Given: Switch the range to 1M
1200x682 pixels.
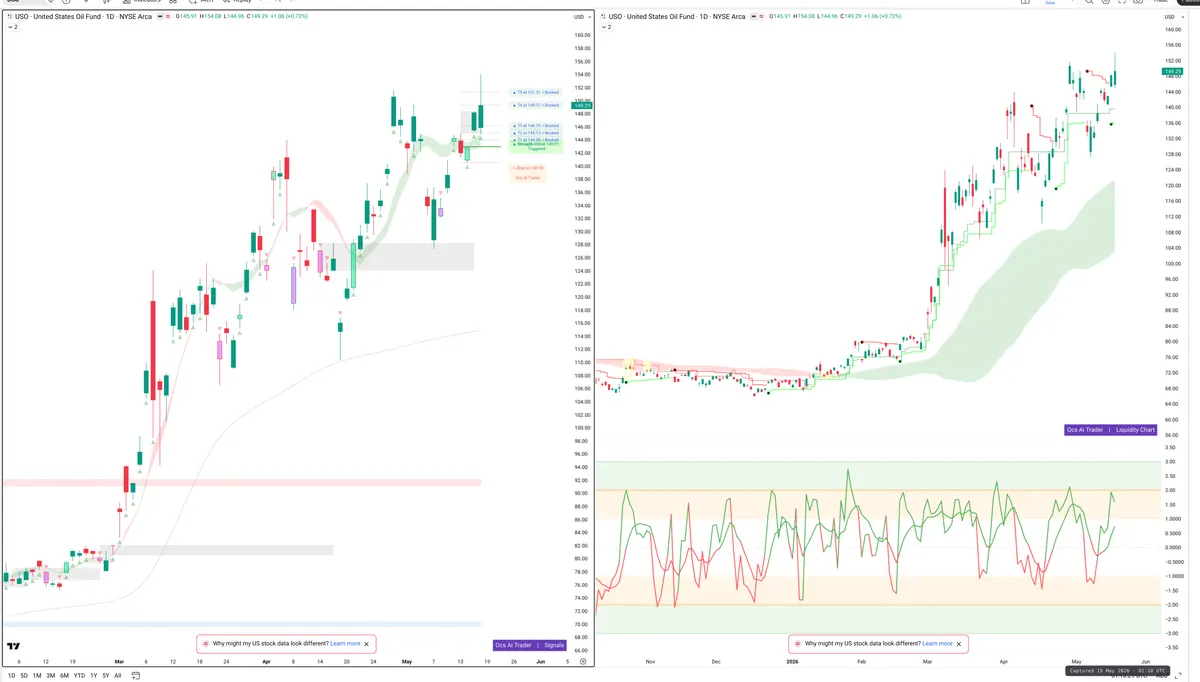Looking at the screenshot, I should coord(37,676).
